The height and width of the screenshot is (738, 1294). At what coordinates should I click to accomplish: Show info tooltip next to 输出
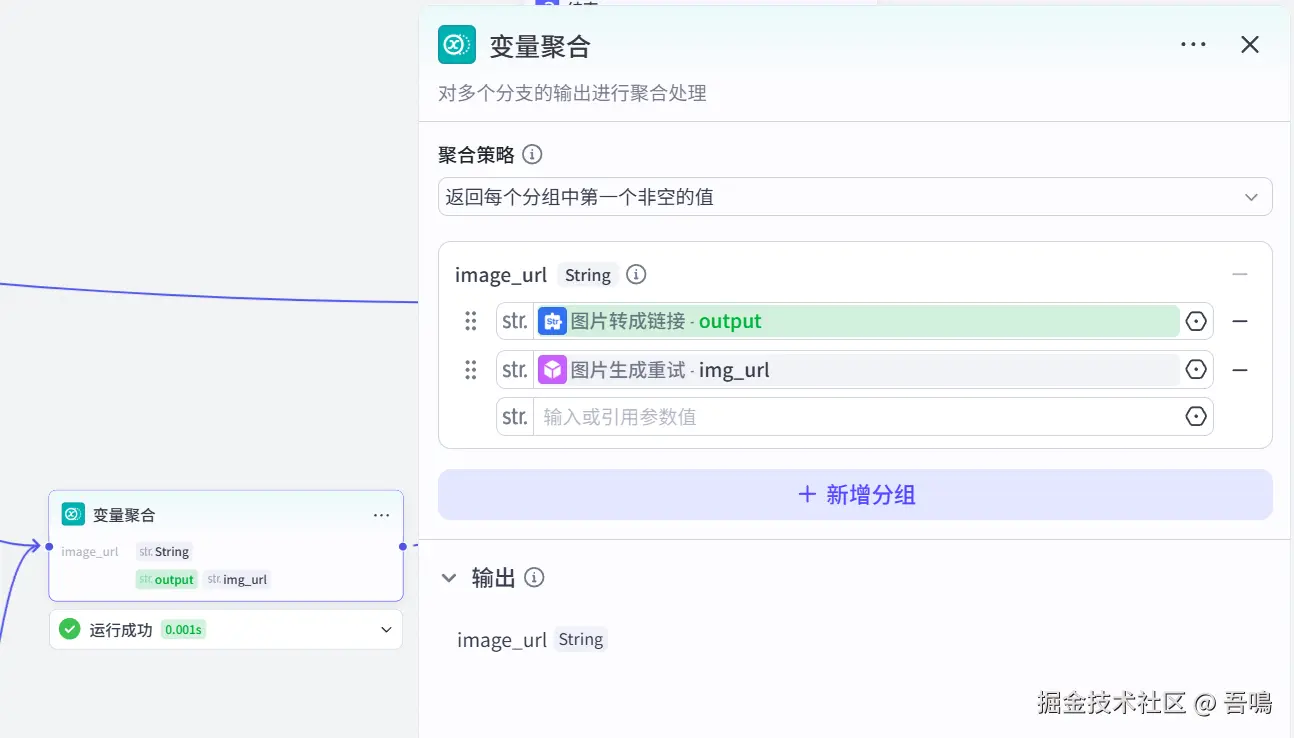point(535,578)
